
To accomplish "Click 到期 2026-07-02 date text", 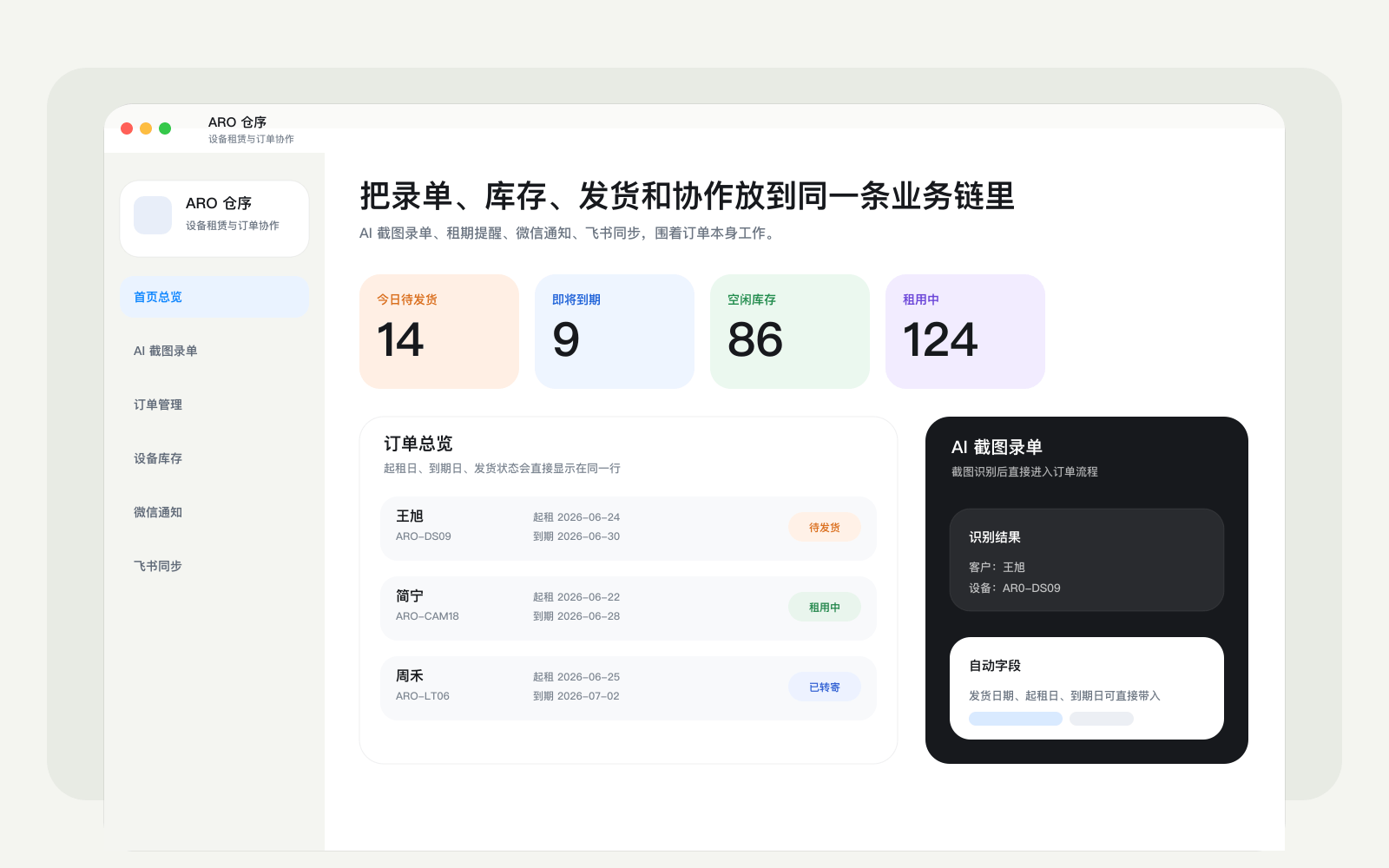I will coord(576,696).
